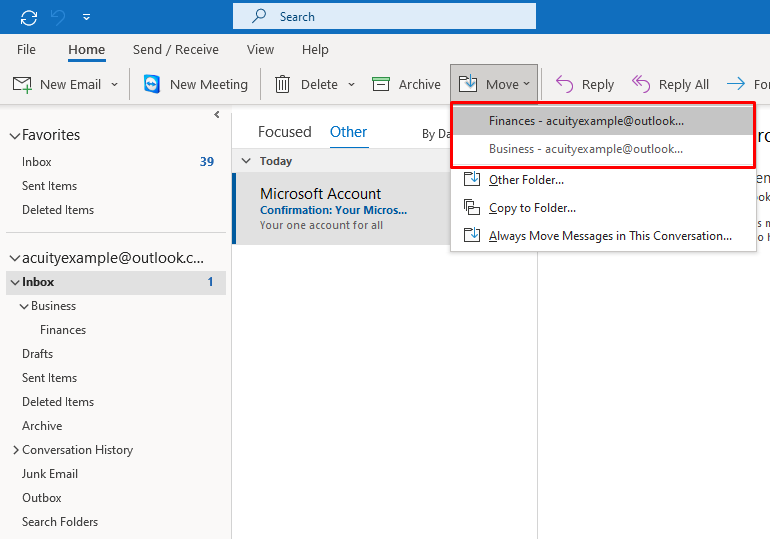770x539 pixels.
Task: Open the Junk Email folder
Action: (50, 474)
